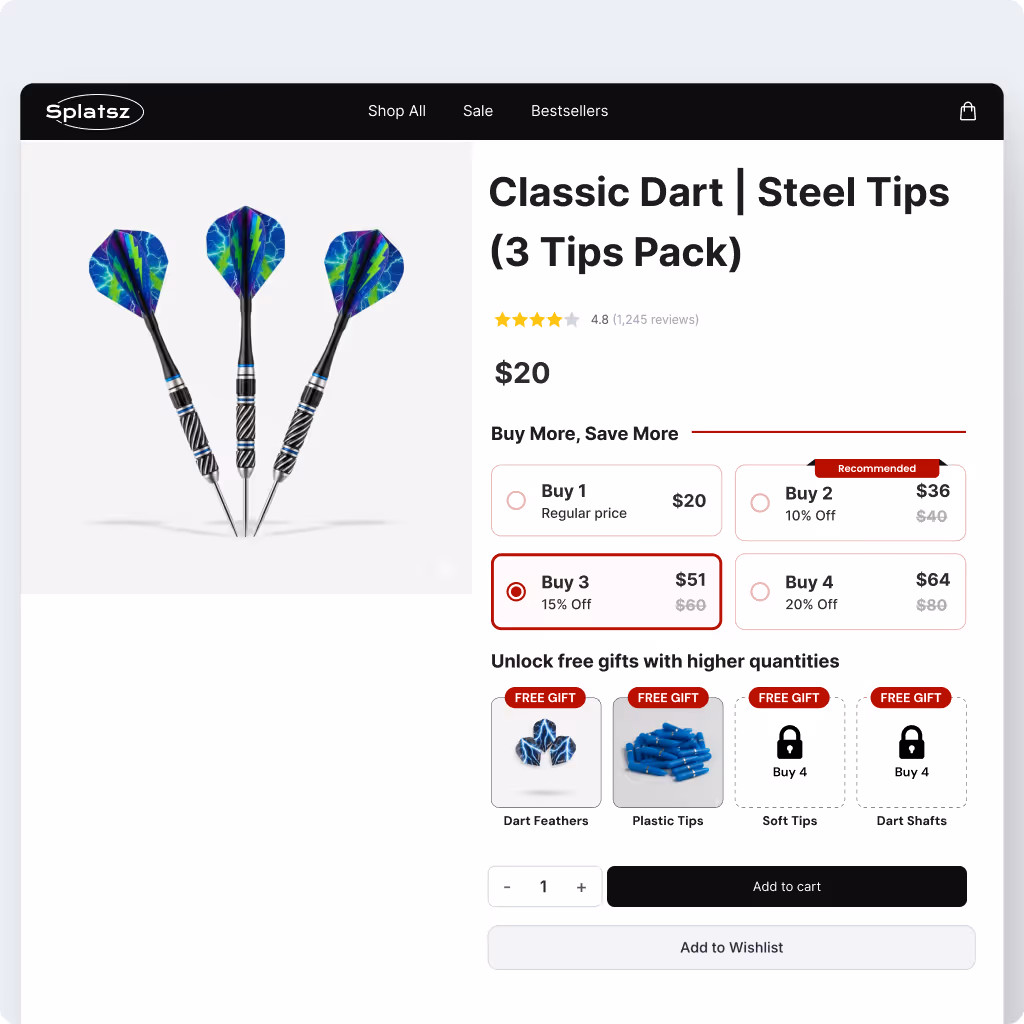Click the Add to cart button
1024x1024 pixels.
[786, 886]
